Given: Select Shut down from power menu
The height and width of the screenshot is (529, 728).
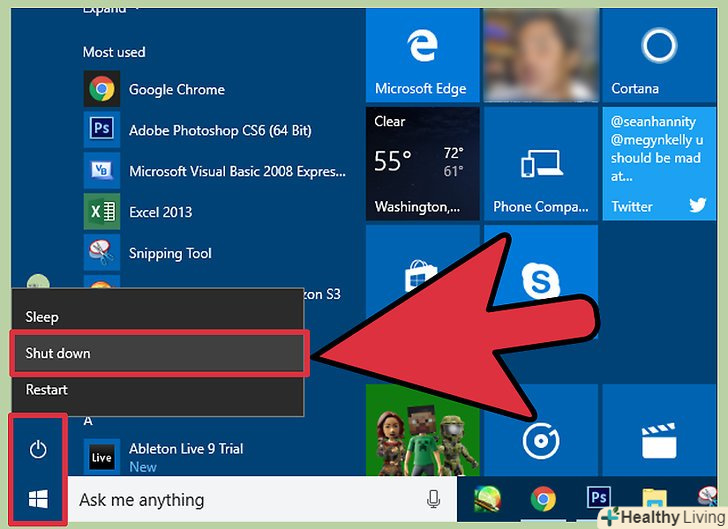Looking at the screenshot, I should point(158,353).
